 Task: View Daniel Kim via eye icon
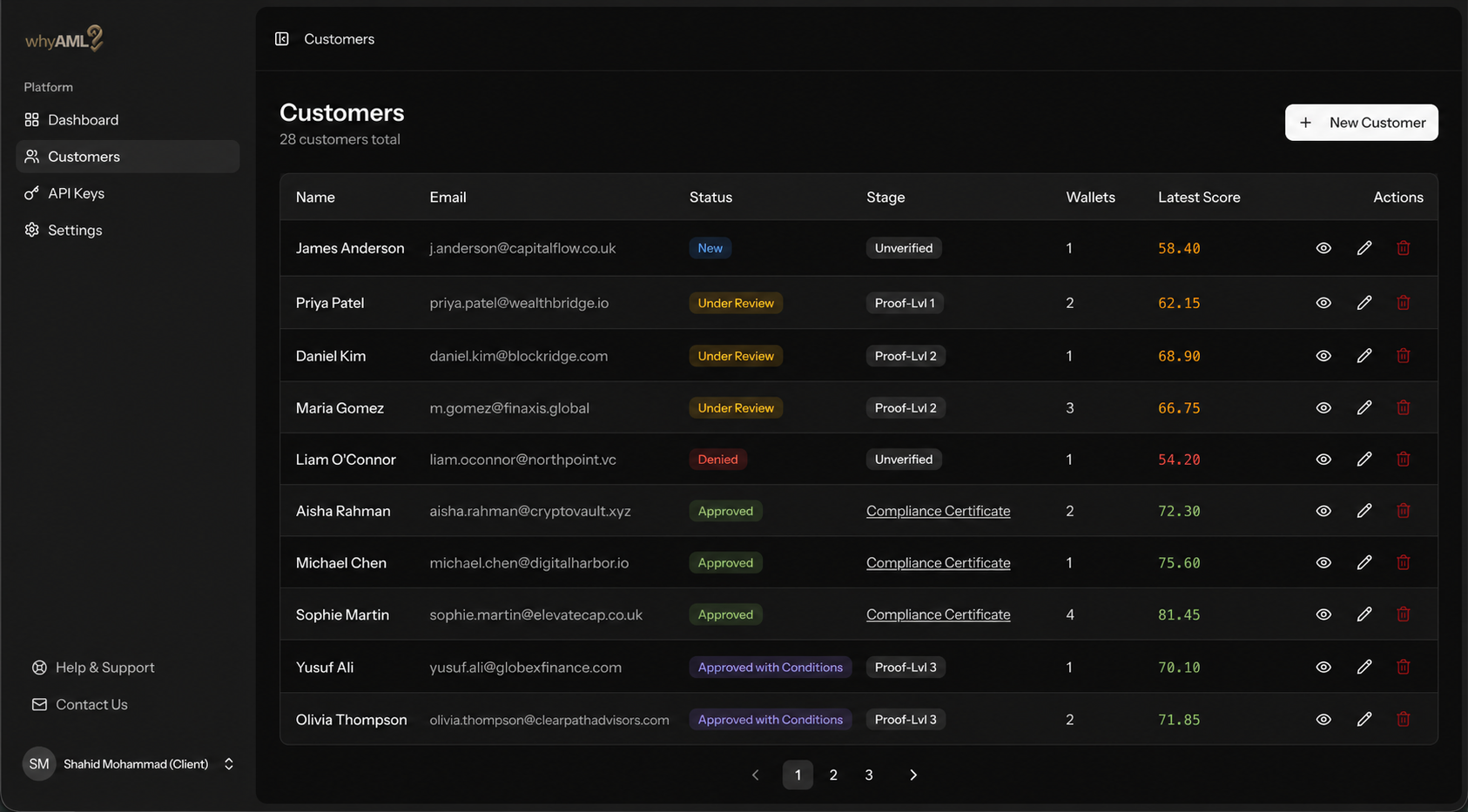(1323, 356)
